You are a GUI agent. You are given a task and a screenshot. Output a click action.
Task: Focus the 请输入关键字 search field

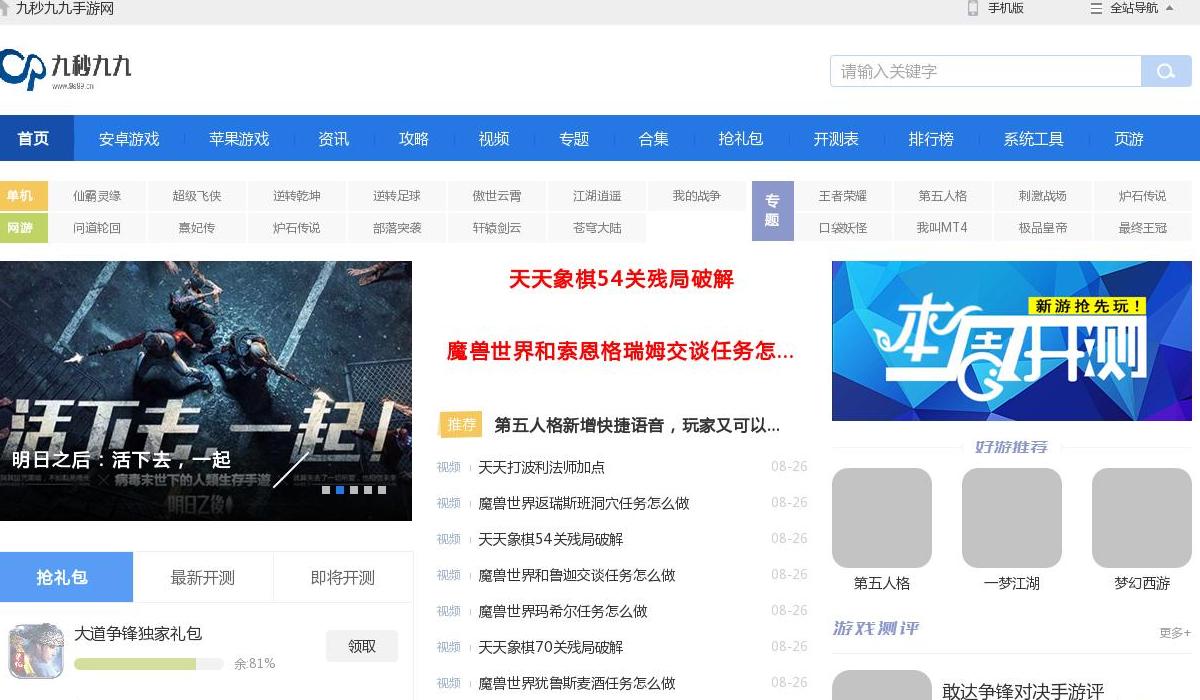point(985,71)
